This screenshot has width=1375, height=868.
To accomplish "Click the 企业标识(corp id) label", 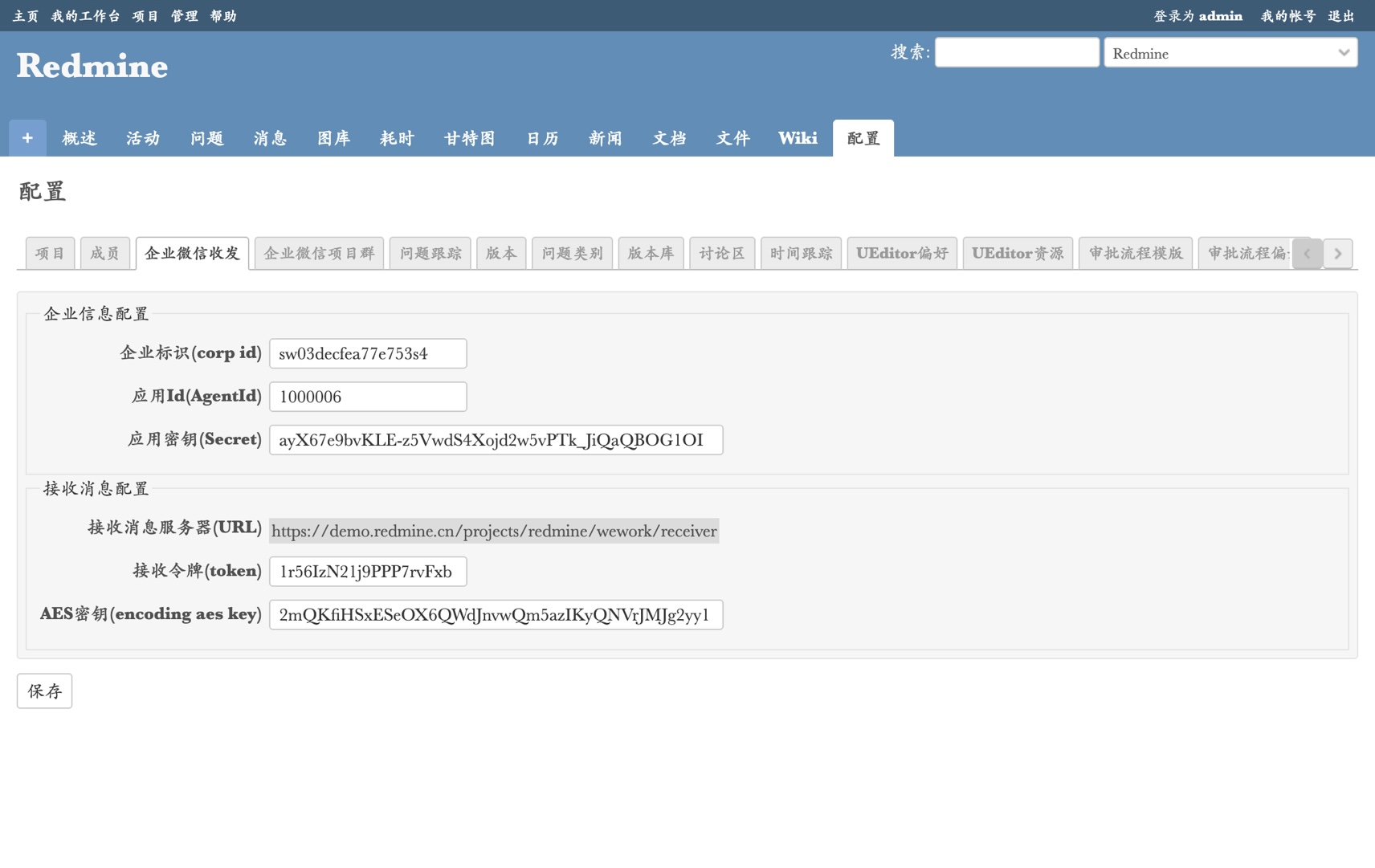I will (190, 352).
